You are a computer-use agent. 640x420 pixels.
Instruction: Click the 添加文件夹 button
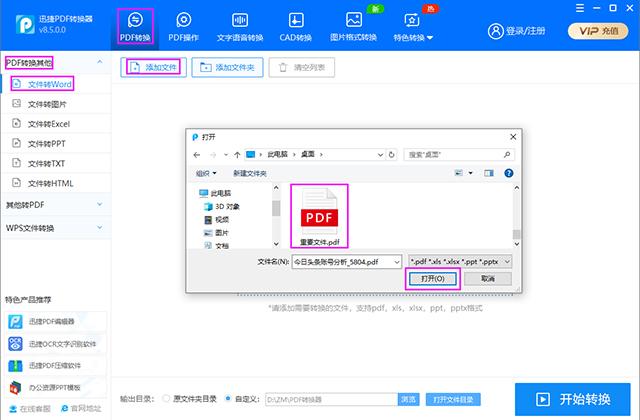227,67
